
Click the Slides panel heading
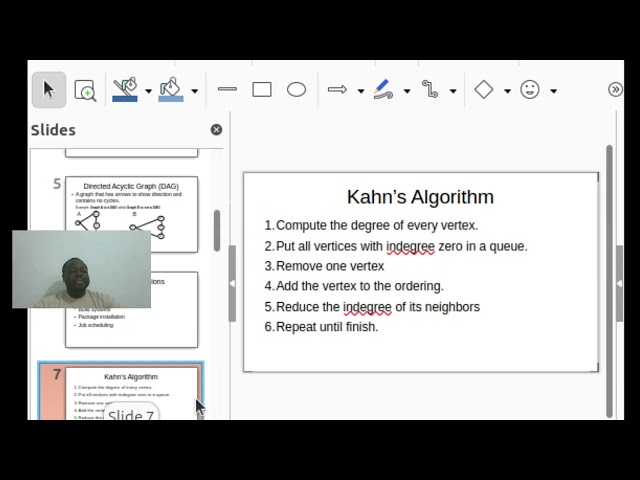tap(53, 130)
